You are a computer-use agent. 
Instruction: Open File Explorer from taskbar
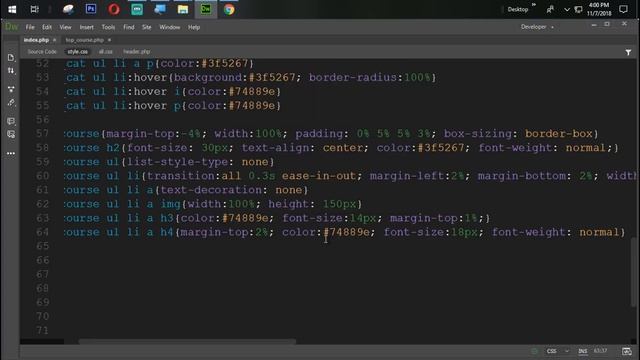pyautogui.click(x=183, y=9)
